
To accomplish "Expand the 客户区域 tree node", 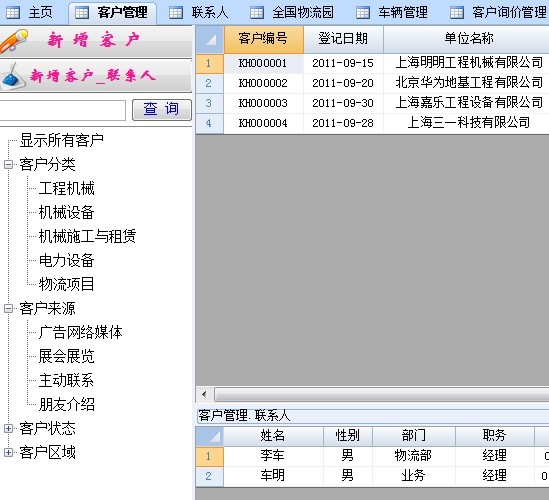I will pos(8,452).
